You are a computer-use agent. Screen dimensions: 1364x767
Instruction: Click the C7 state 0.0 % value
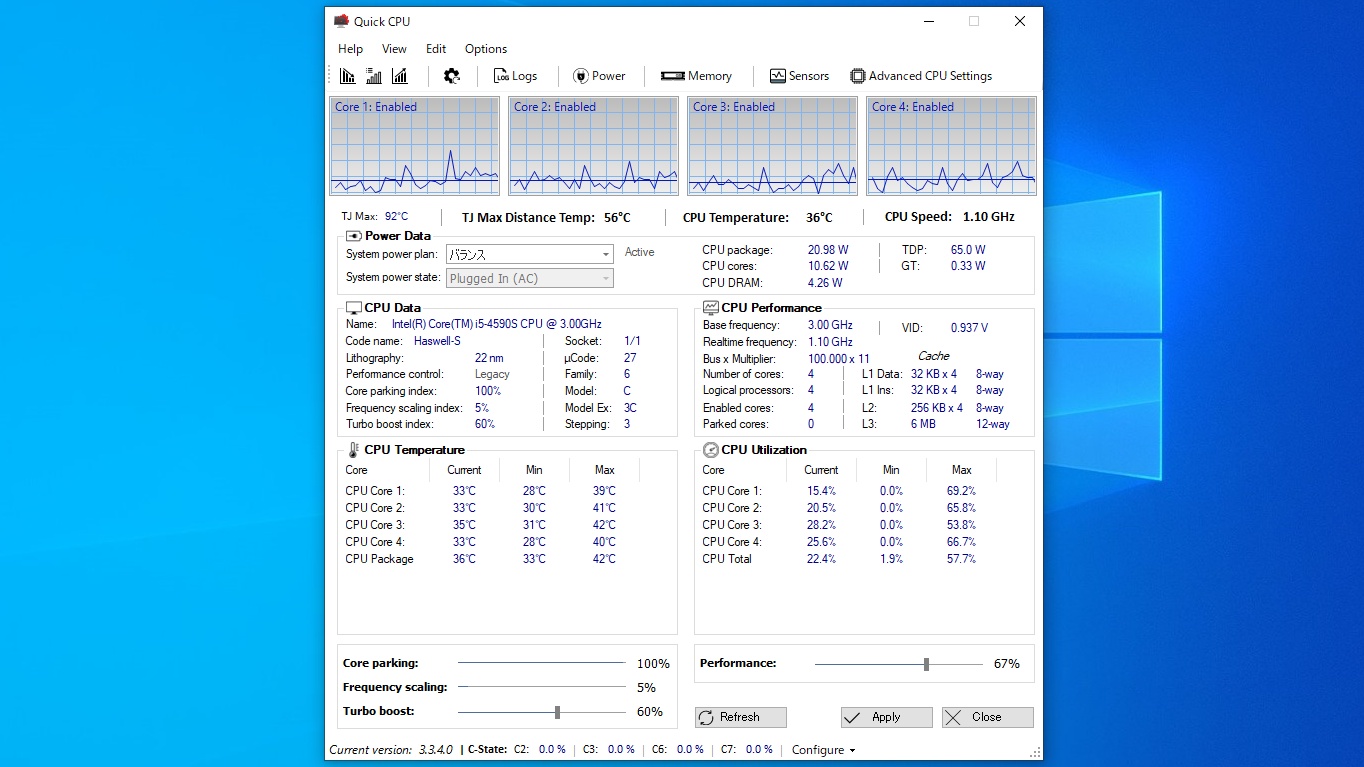click(x=759, y=750)
